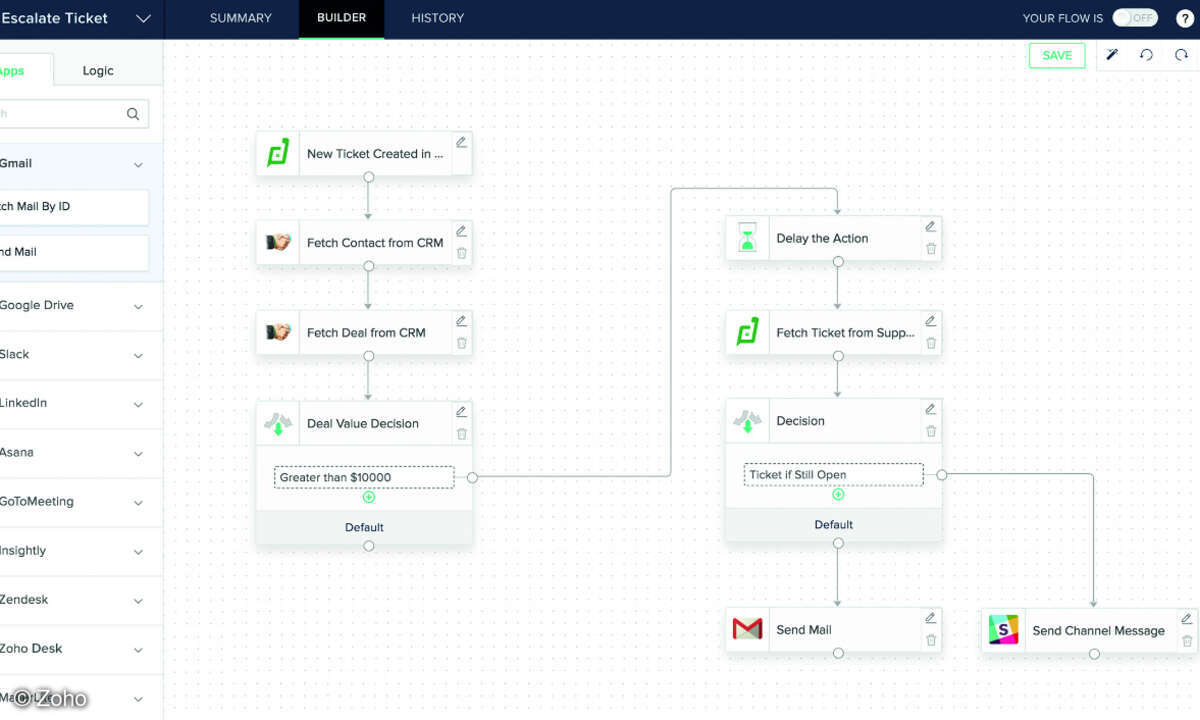Redo the last builder change
Image resolution: width=1200 pixels, height=720 pixels.
1181,55
